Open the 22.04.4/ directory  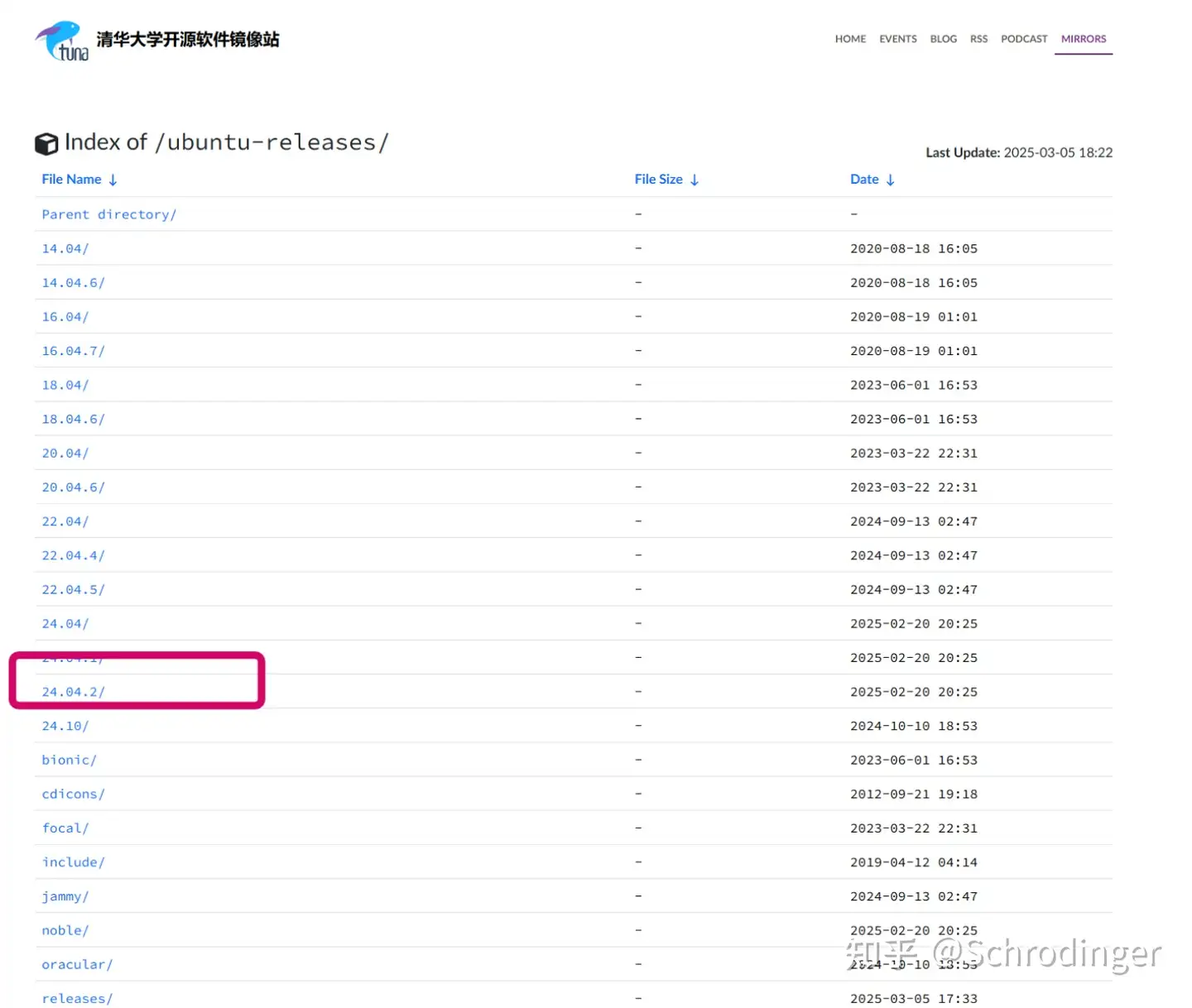74,555
